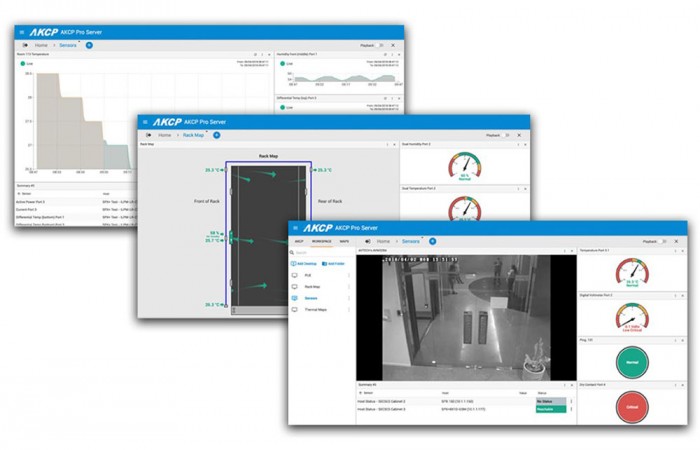Screen dimensions: 700x450
Task: Switch to the WORKSPACE tab
Action: coord(322,241)
